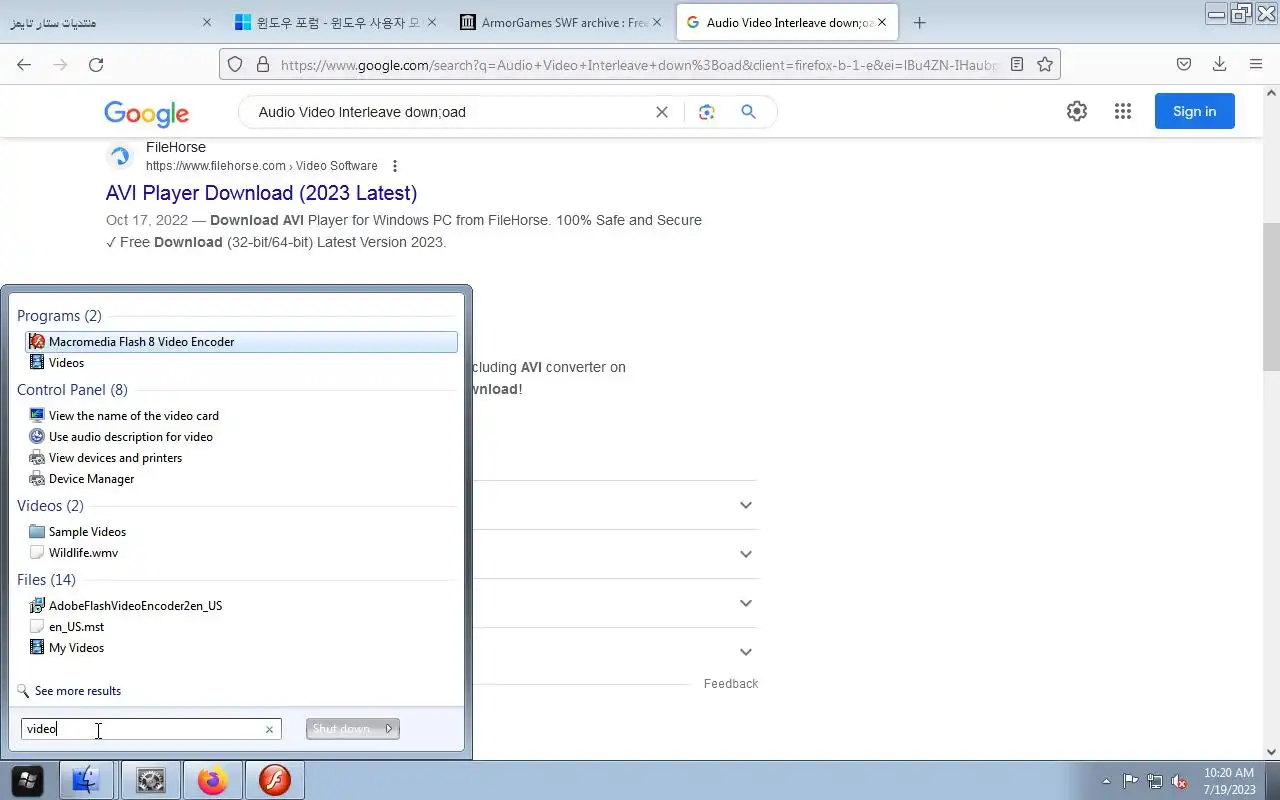
Task: Click the Sign in button
Action: pyautogui.click(x=1195, y=111)
